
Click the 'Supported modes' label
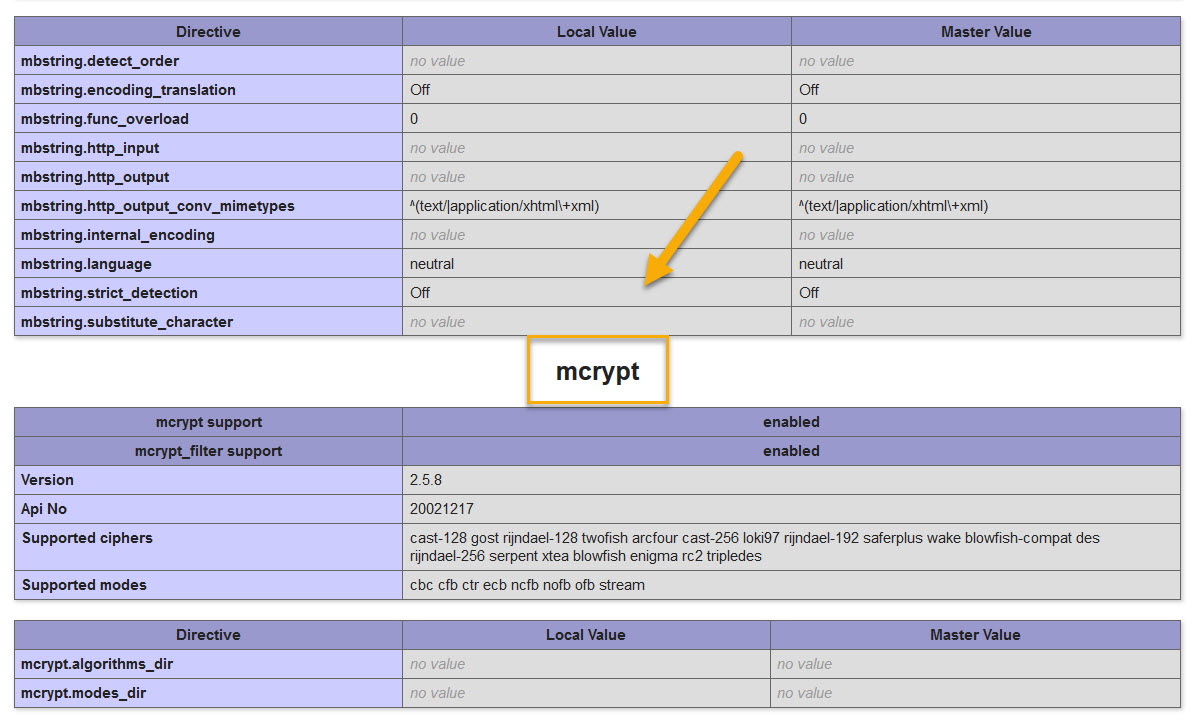pyautogui.click(x=84, y=585)
